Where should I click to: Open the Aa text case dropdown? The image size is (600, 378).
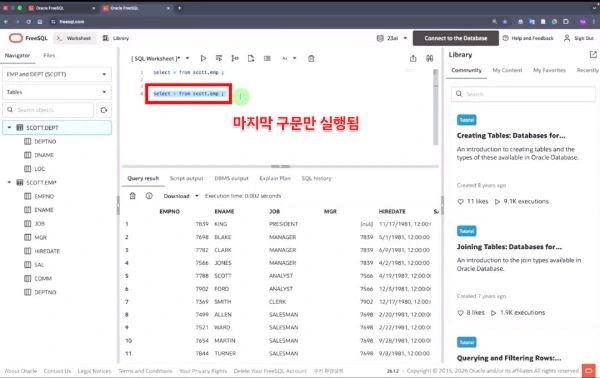[289, 58]
